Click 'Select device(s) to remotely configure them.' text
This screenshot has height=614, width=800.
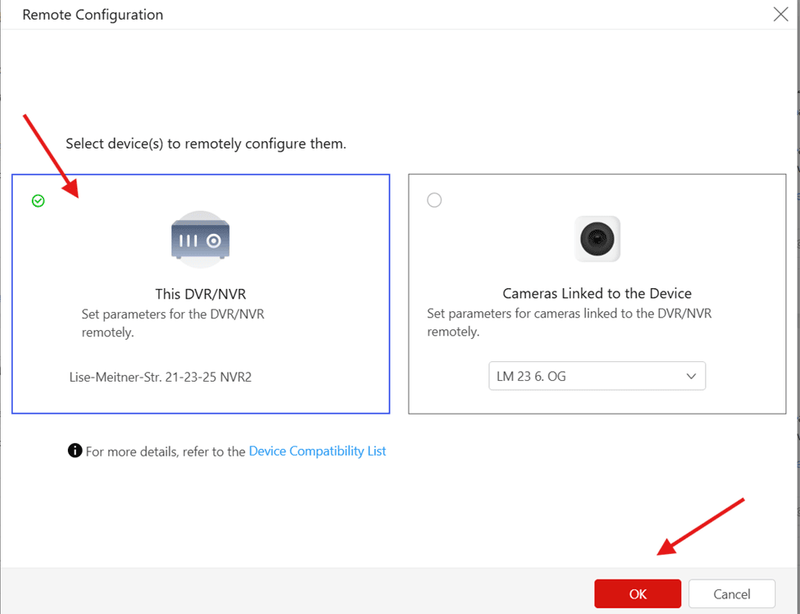click(206, 144)
